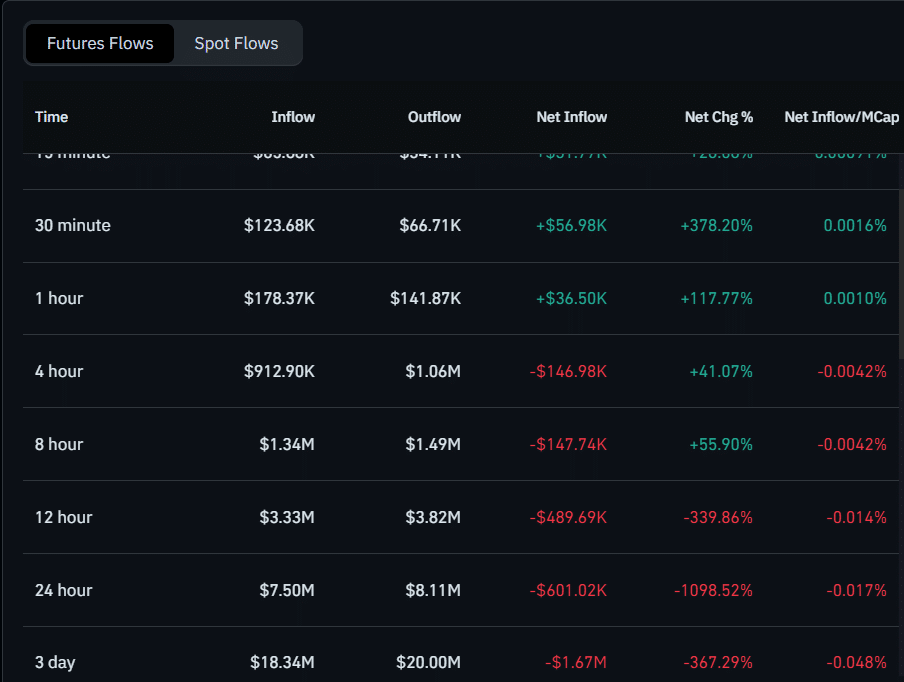Click the -1098.52% net change value
Viewport: 904px width, 682px height.
coord(714,590)
